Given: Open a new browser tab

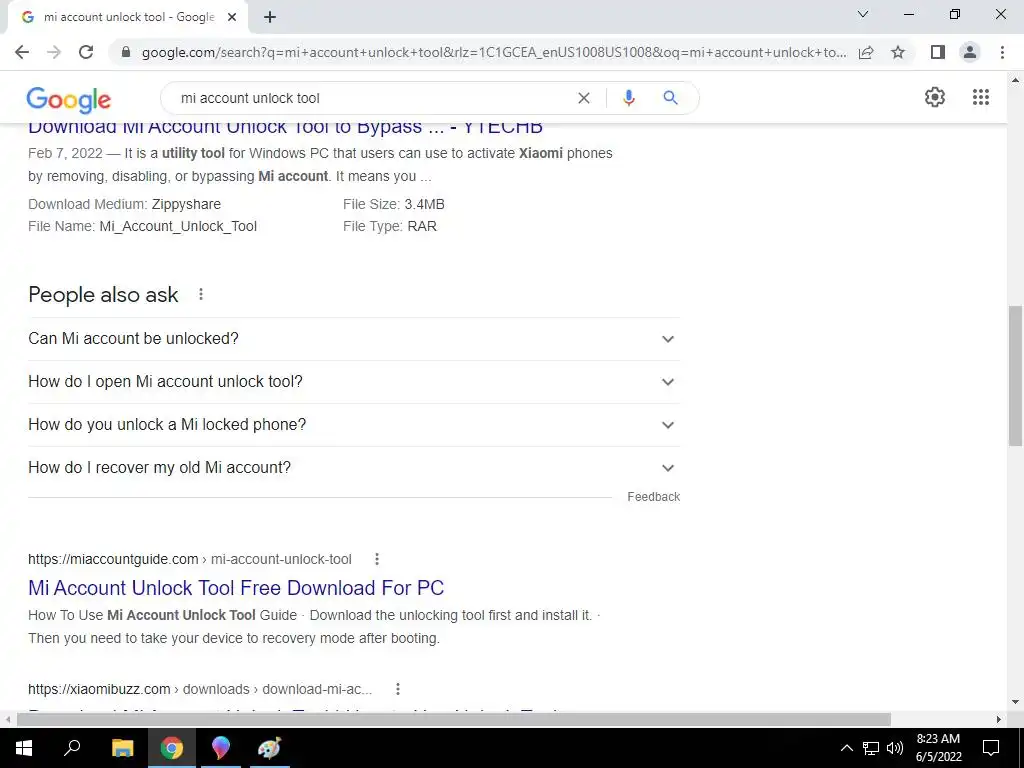Looking at the screenshot, I should coord(270,18).
